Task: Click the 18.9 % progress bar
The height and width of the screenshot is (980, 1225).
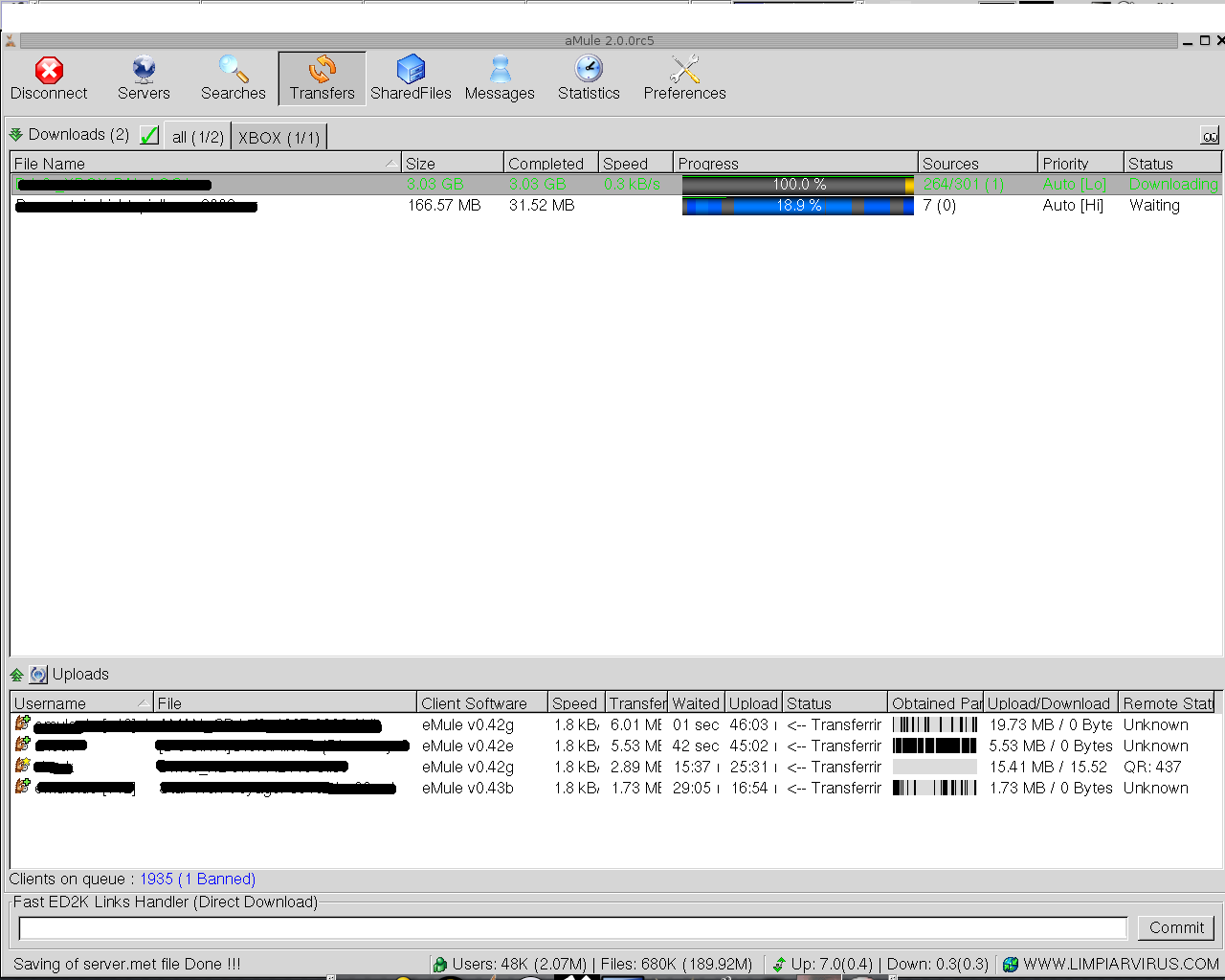Action: (x=797, y=206)
